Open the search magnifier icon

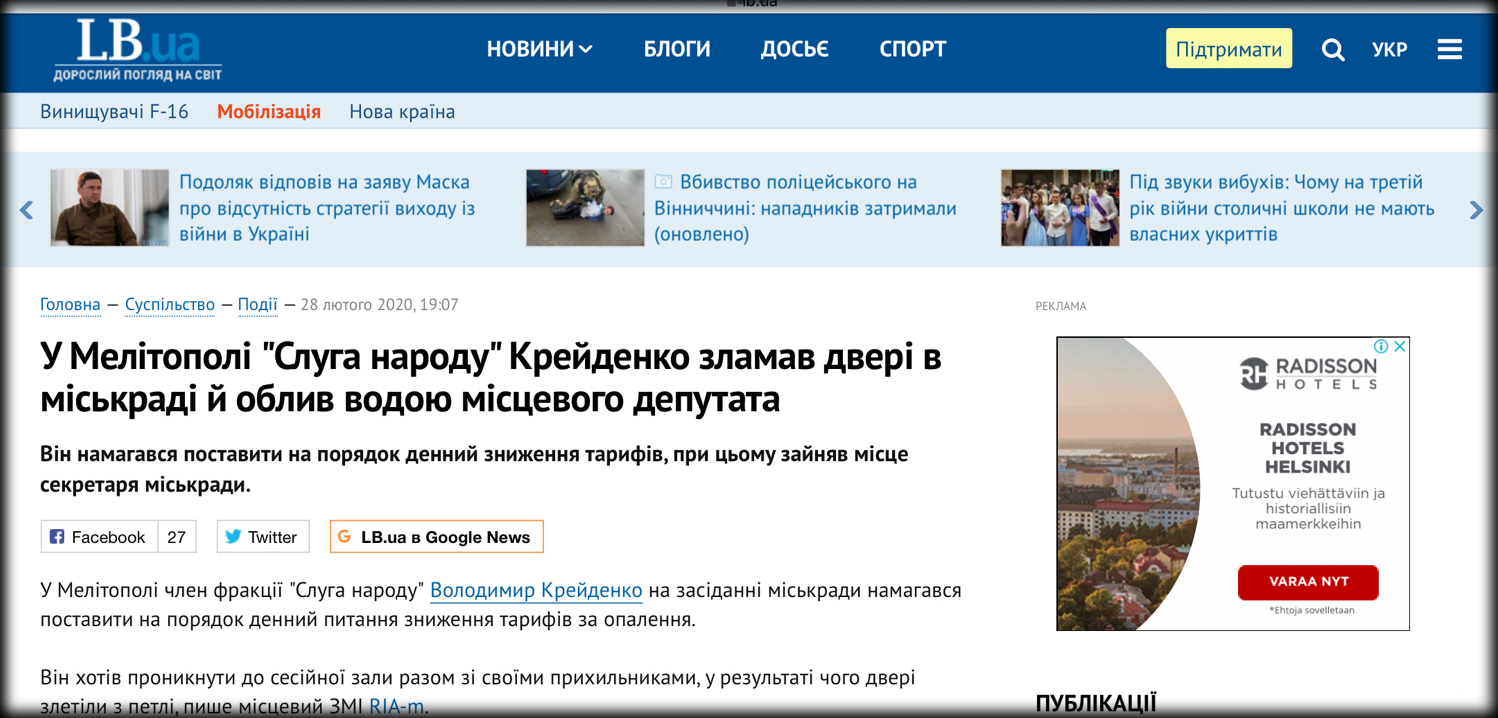click(1332, 49)
